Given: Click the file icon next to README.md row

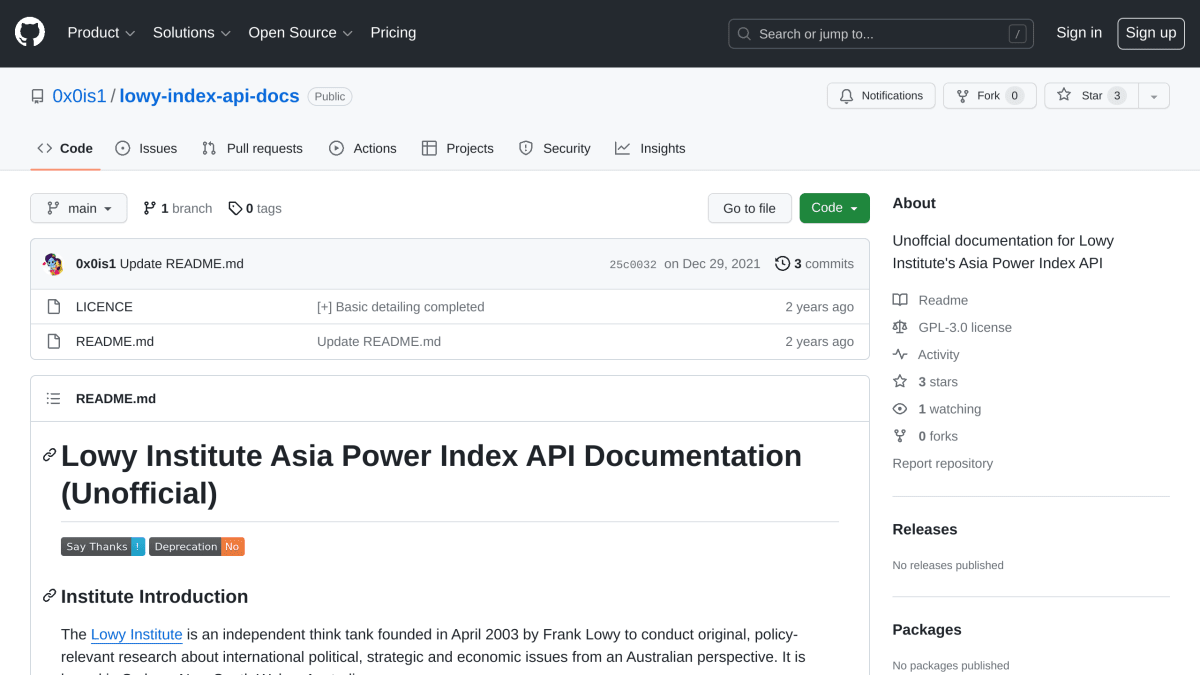Looking at the screenshot, I should [54, 341].
